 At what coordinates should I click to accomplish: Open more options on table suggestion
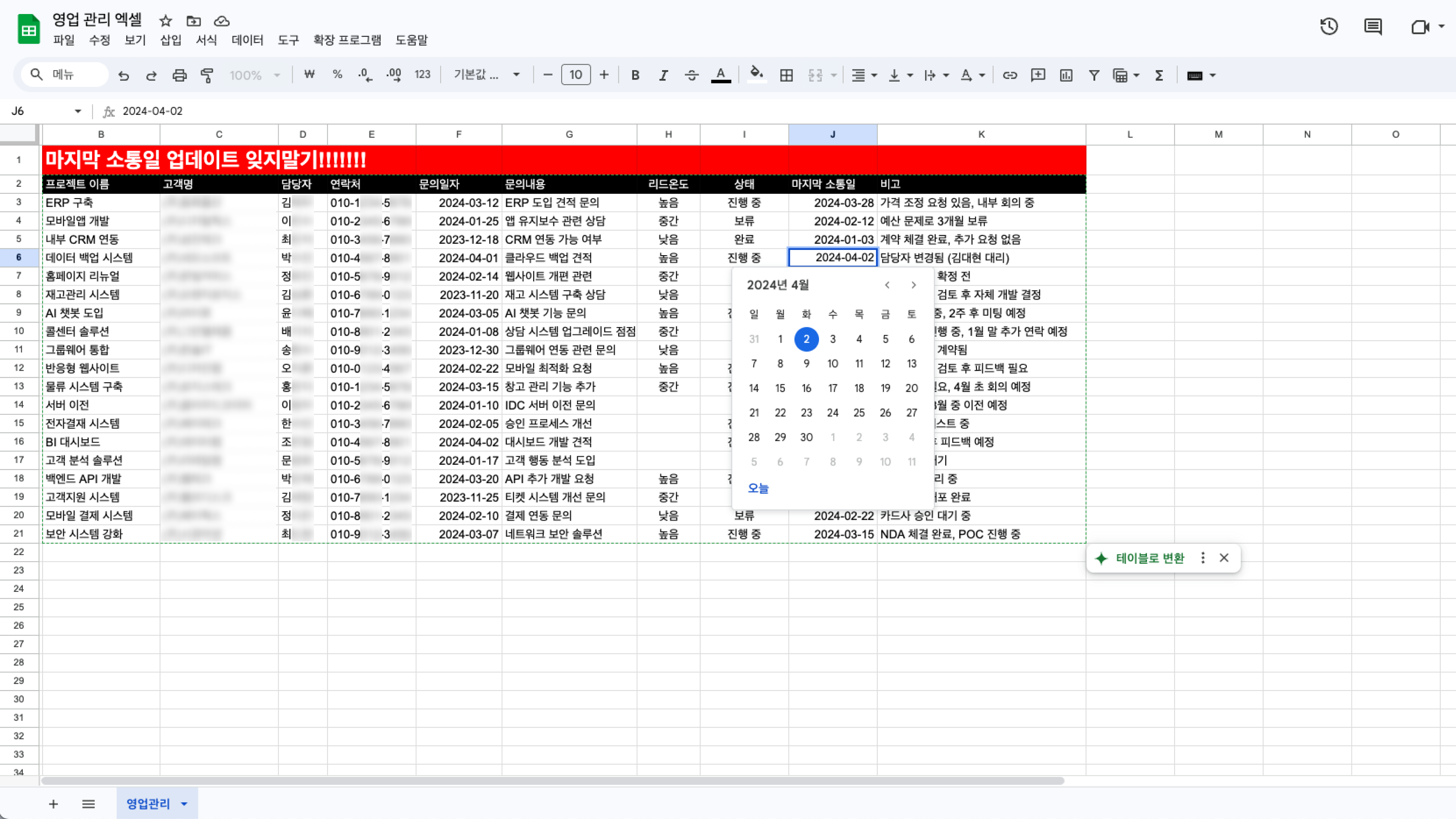click(x=1203, y=558)
